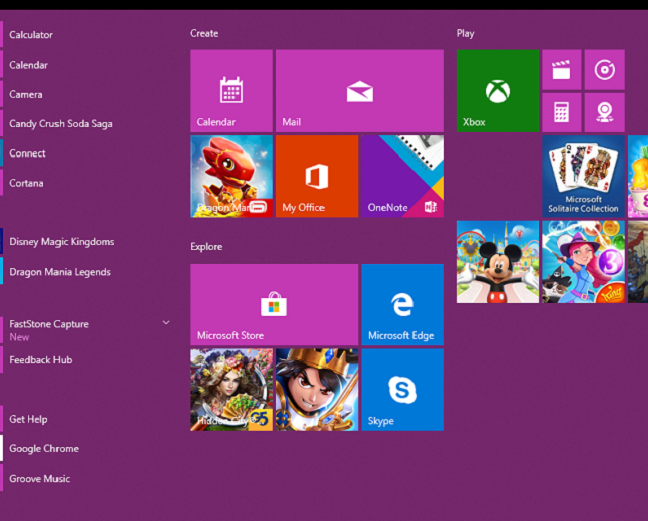Open the Calendar tile
Image resolution: width=648 pixels, height=521 pixels.
point(231,90)
